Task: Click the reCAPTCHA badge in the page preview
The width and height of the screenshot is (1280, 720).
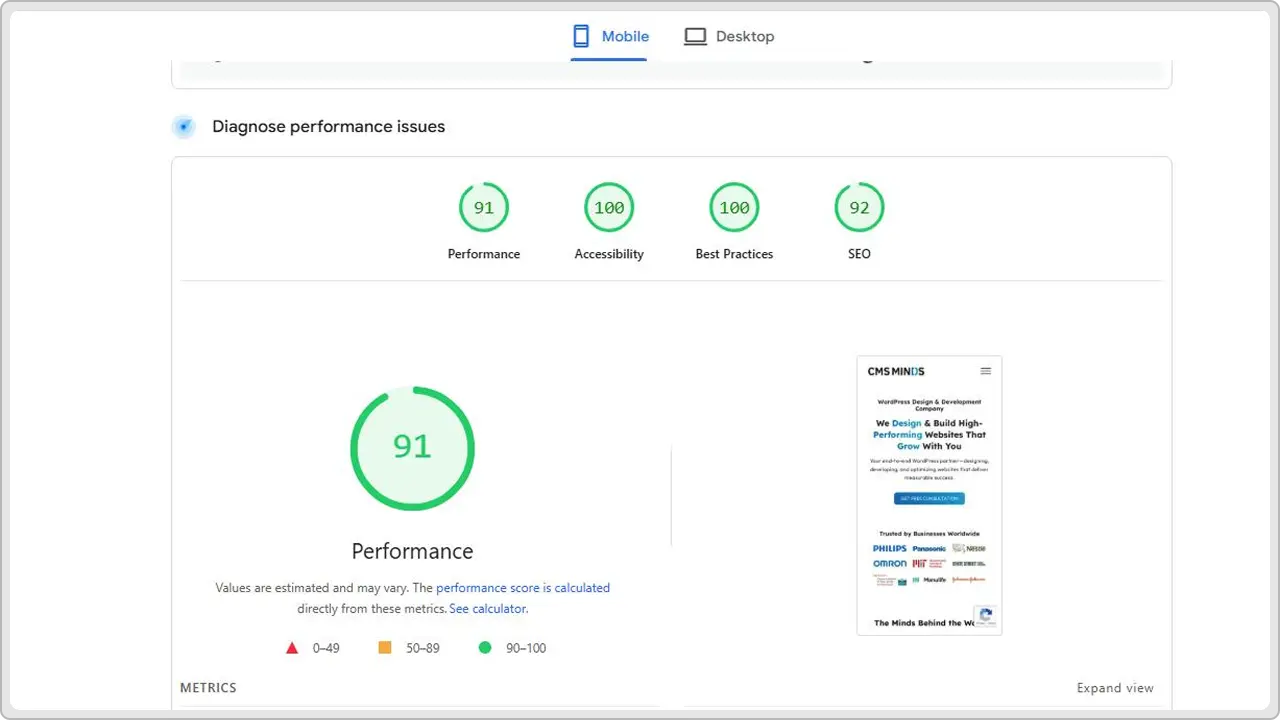Action: click(986, 616)
